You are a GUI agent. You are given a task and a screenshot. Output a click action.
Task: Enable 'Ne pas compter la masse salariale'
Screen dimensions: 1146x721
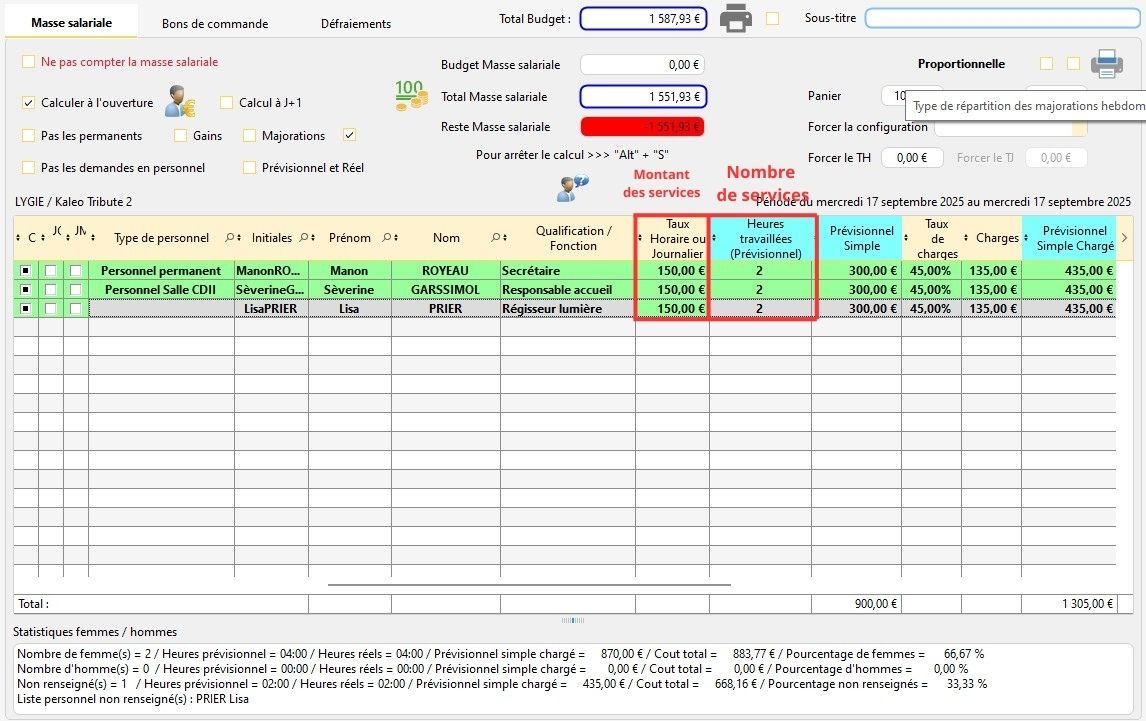[28, 61]
